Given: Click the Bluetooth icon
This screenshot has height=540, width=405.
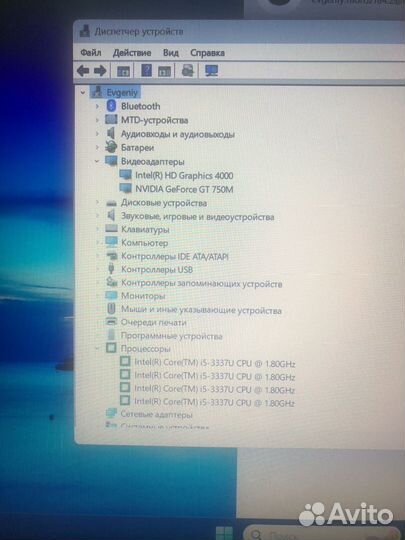Looking at the screenshot, I should click(x=111, y=106).
